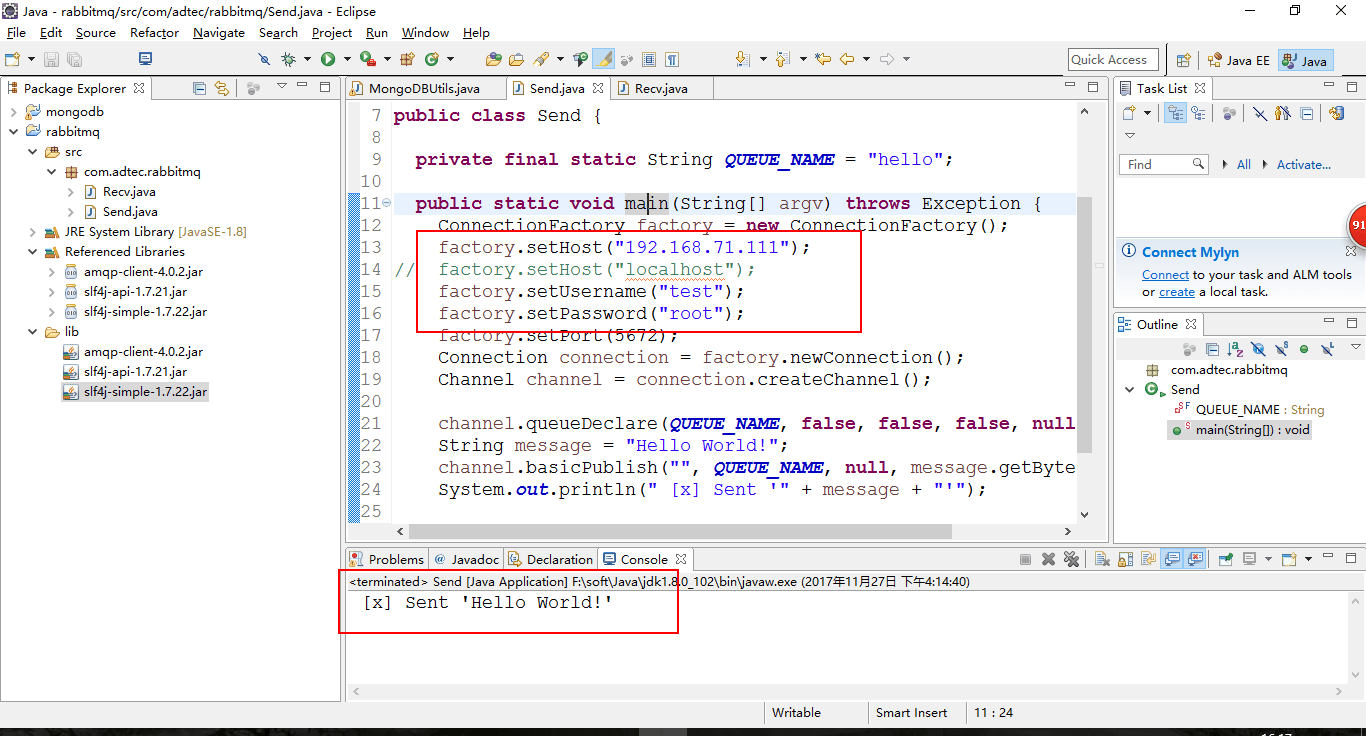1366x736 pixels.
Task: Toggle Scroll Lock in Console toolbar
Action: (x=1125, y=559)
